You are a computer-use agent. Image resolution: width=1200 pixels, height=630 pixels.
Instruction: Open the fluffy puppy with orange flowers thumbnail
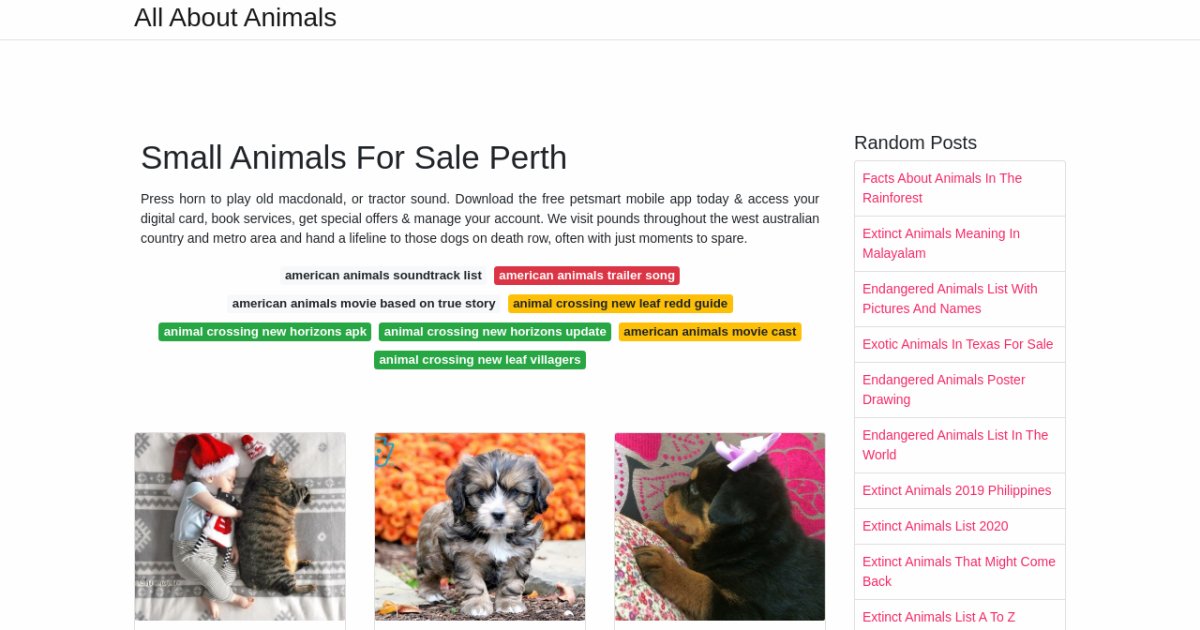[480, 526]
